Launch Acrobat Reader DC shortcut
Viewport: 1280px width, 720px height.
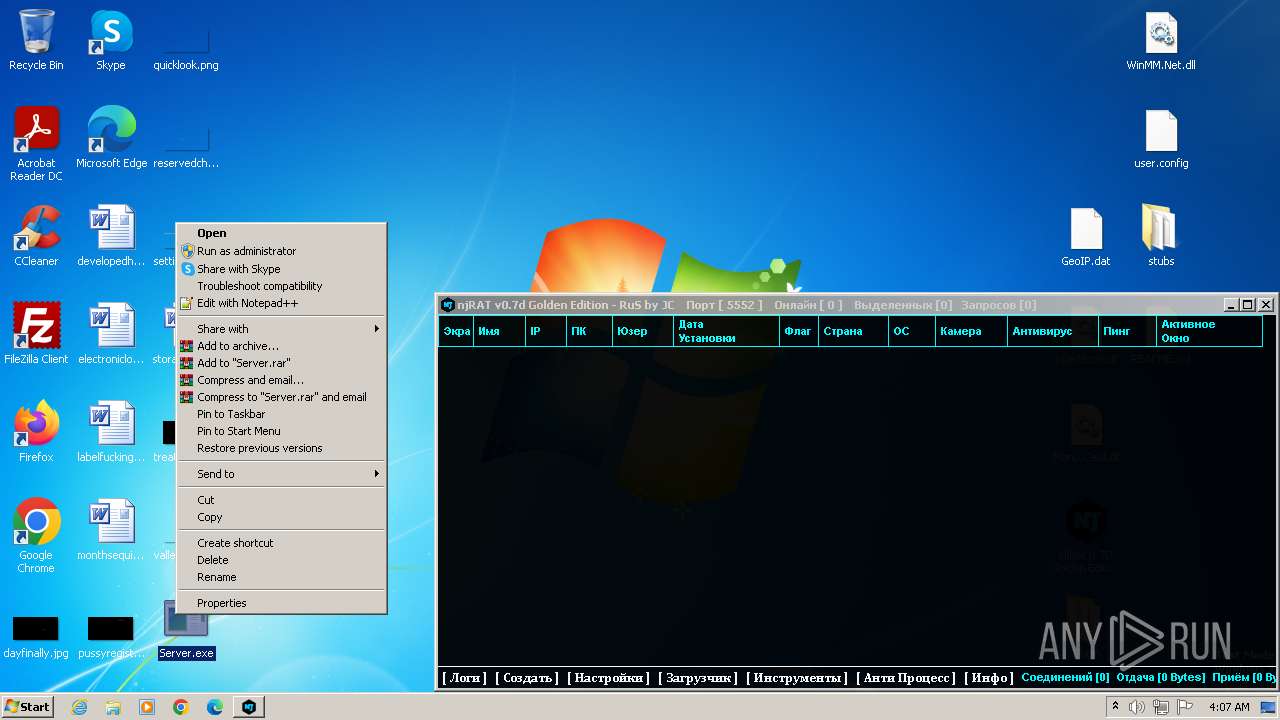[x=36, y=145]
